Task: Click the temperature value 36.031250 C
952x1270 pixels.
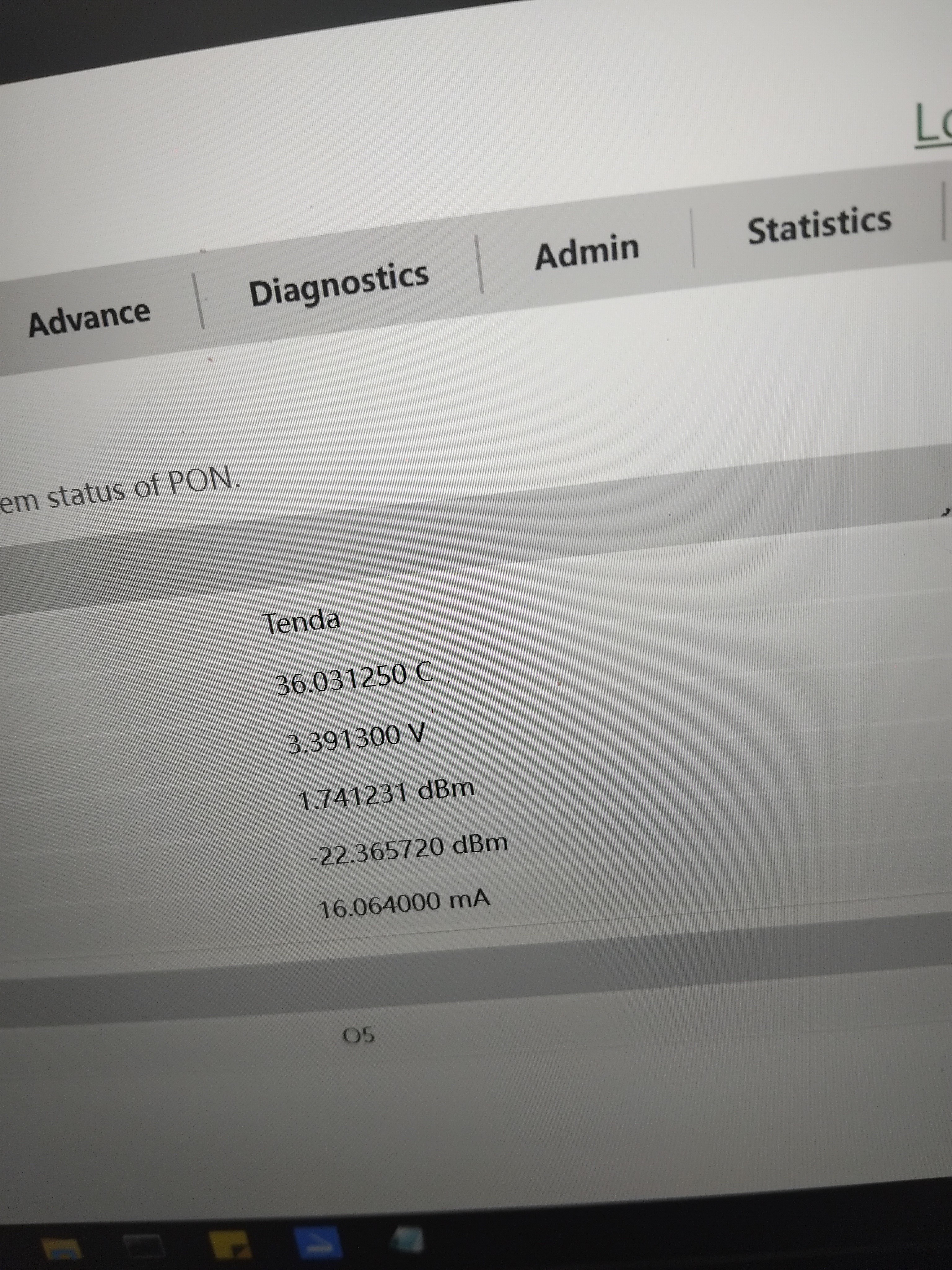Action: pos(354,678)
